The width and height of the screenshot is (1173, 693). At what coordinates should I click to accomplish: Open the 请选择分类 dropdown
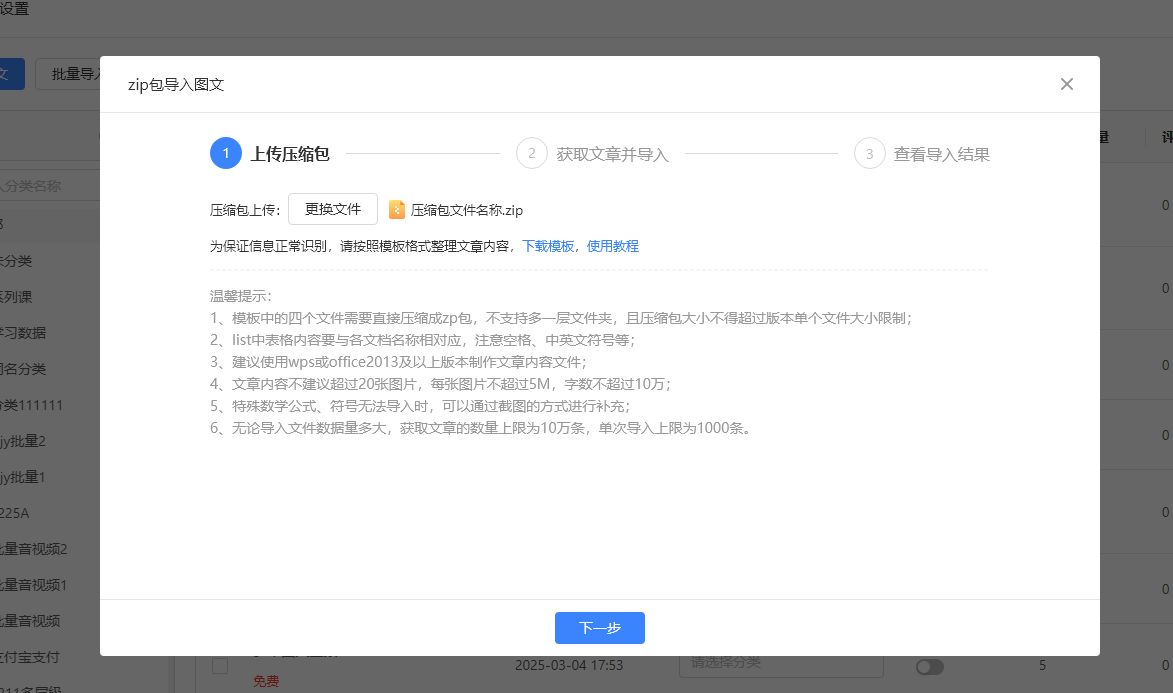point(780,663)
